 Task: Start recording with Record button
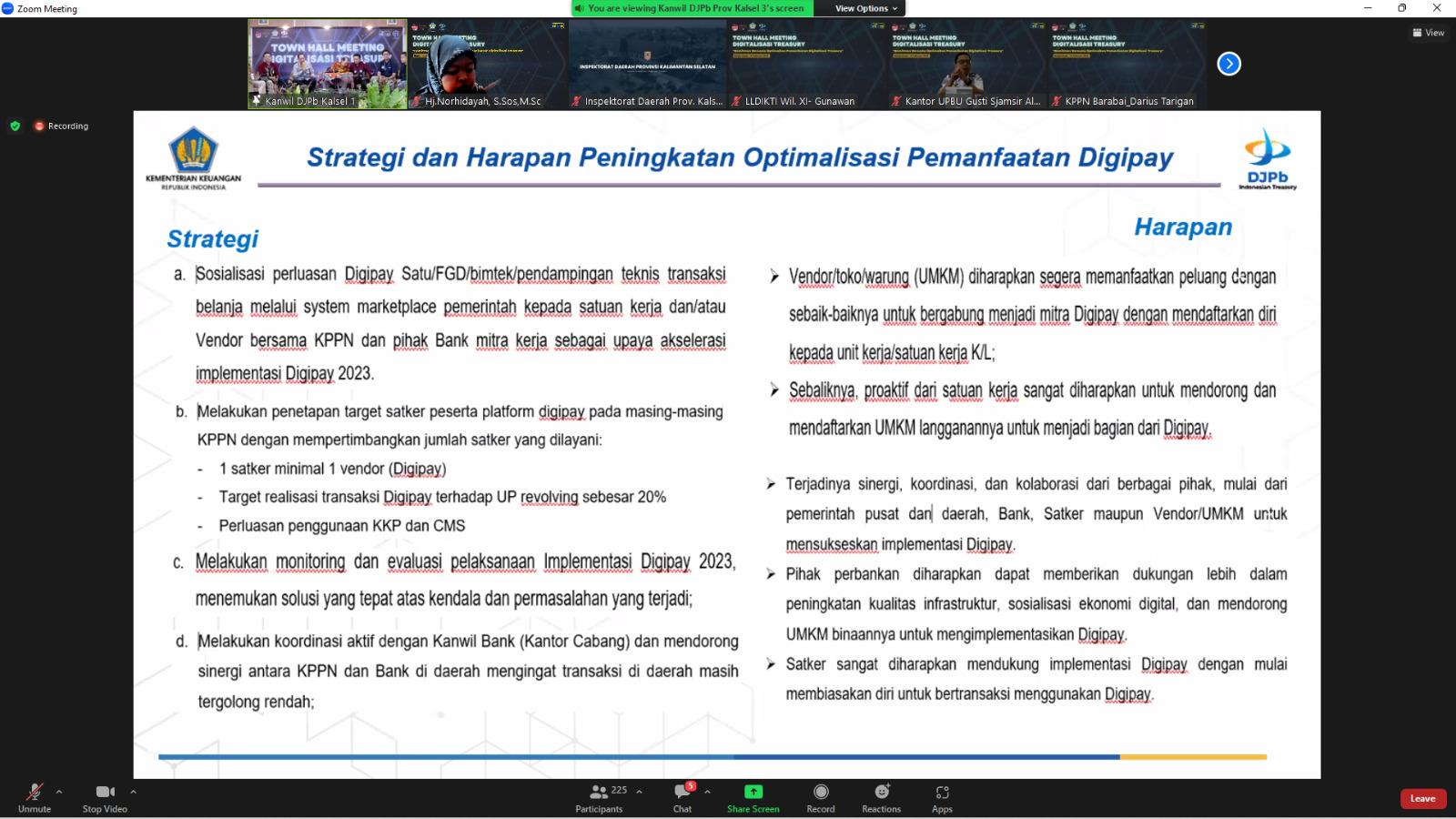pyautogui.click(x=820, y=794)
